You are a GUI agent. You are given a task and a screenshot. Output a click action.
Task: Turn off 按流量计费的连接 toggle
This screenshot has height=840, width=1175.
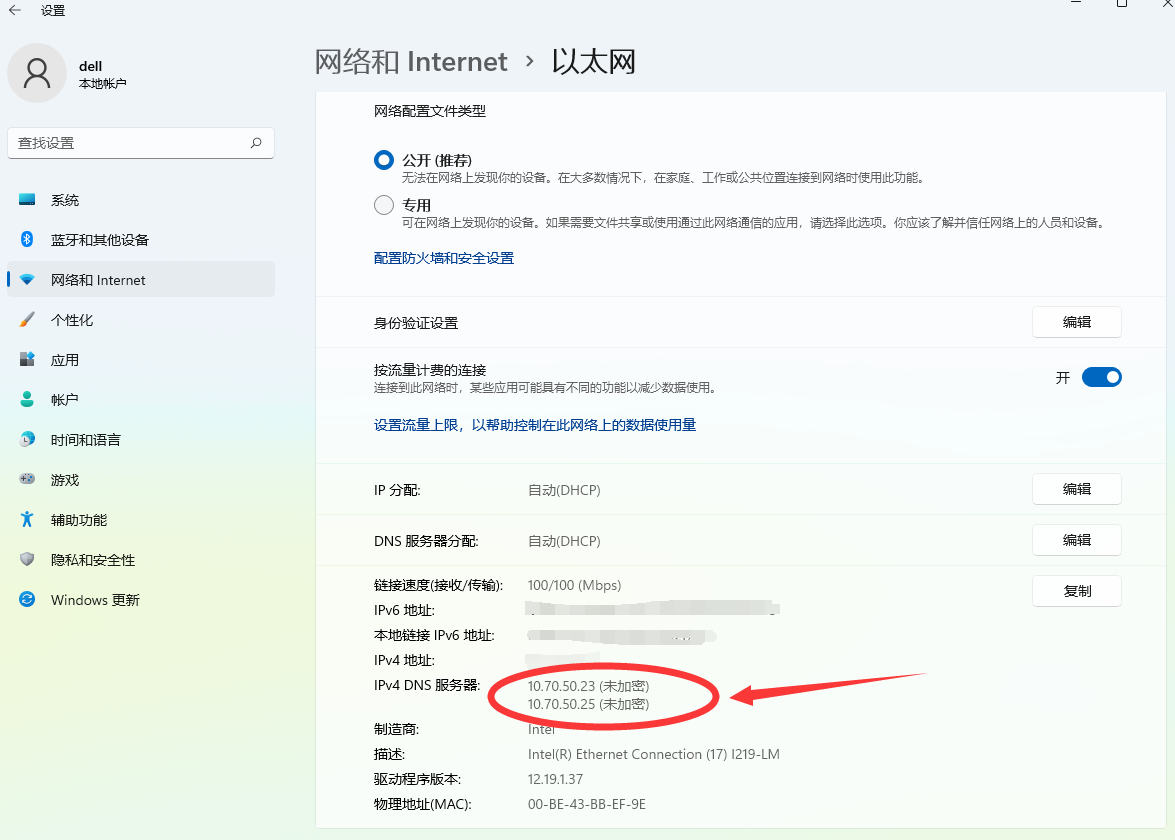(1101, 377)
